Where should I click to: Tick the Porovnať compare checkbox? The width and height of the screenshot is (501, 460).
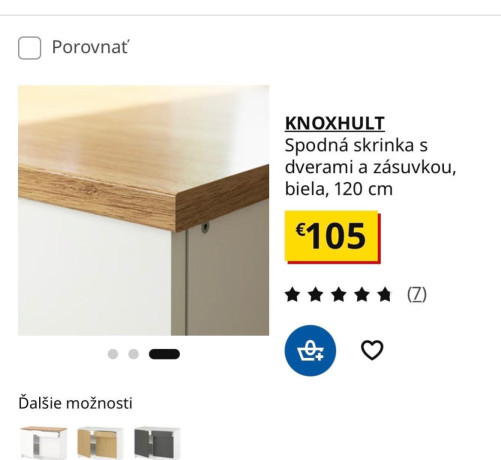coord(30,48)
